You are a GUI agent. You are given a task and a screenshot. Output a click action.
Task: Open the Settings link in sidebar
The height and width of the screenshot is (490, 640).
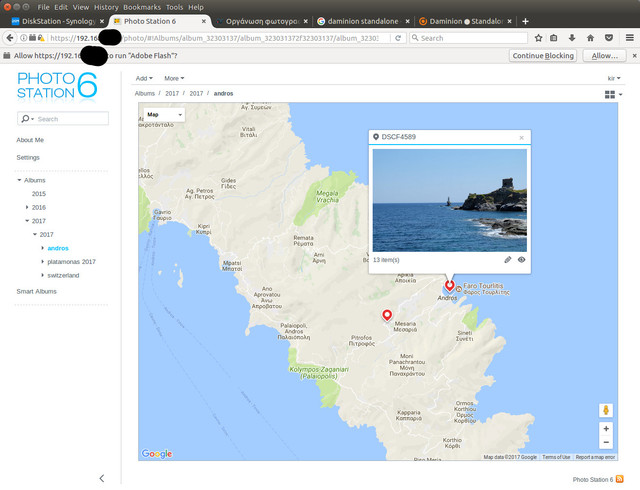[28, 157]
